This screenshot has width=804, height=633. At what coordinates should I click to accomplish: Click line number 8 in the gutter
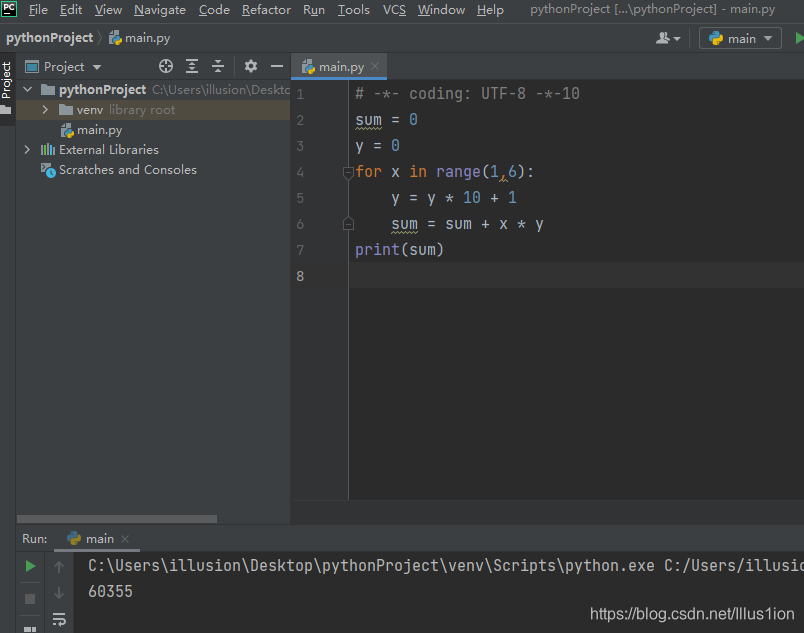pos(300,276)
